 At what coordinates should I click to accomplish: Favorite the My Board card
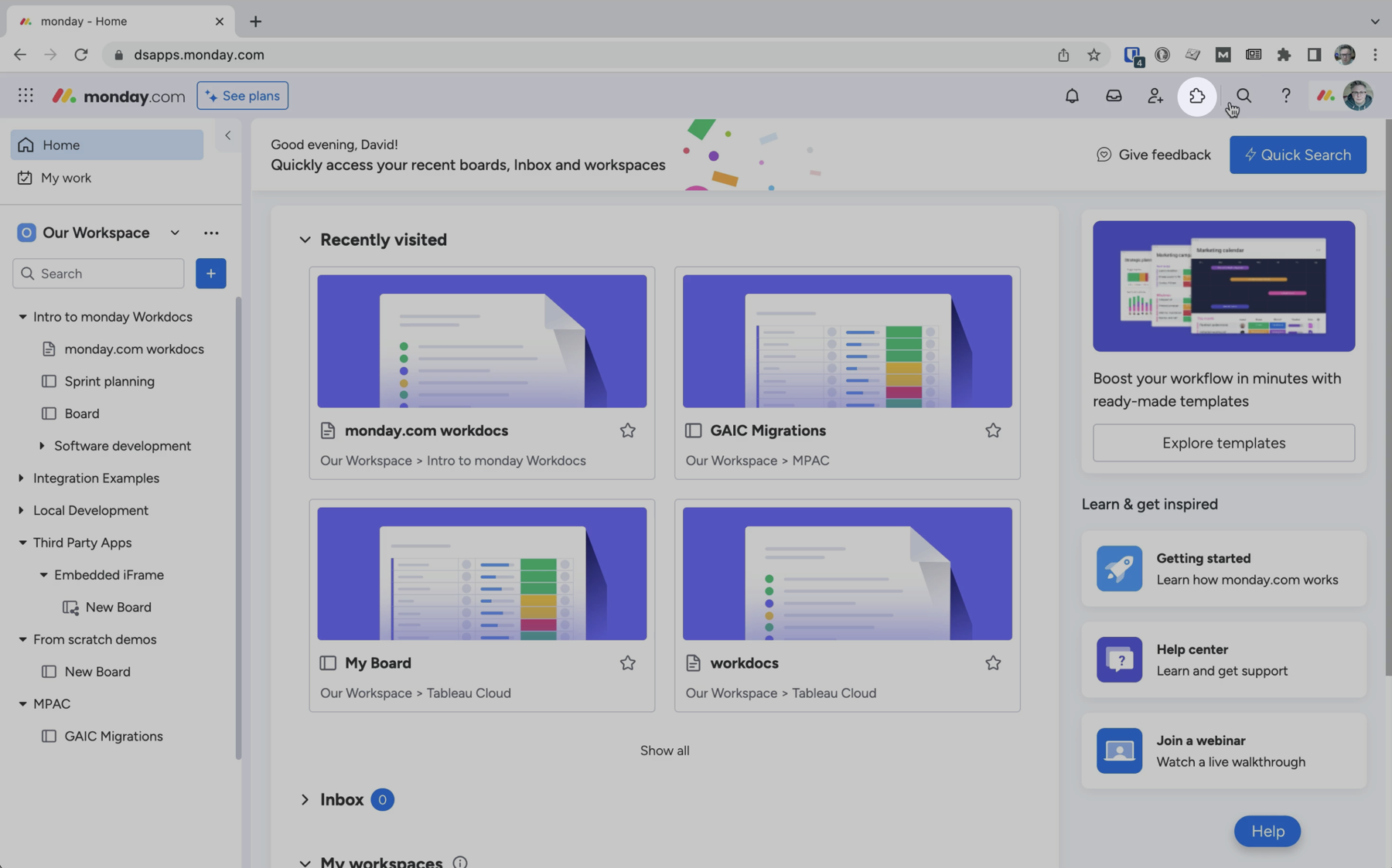point(627,663)
